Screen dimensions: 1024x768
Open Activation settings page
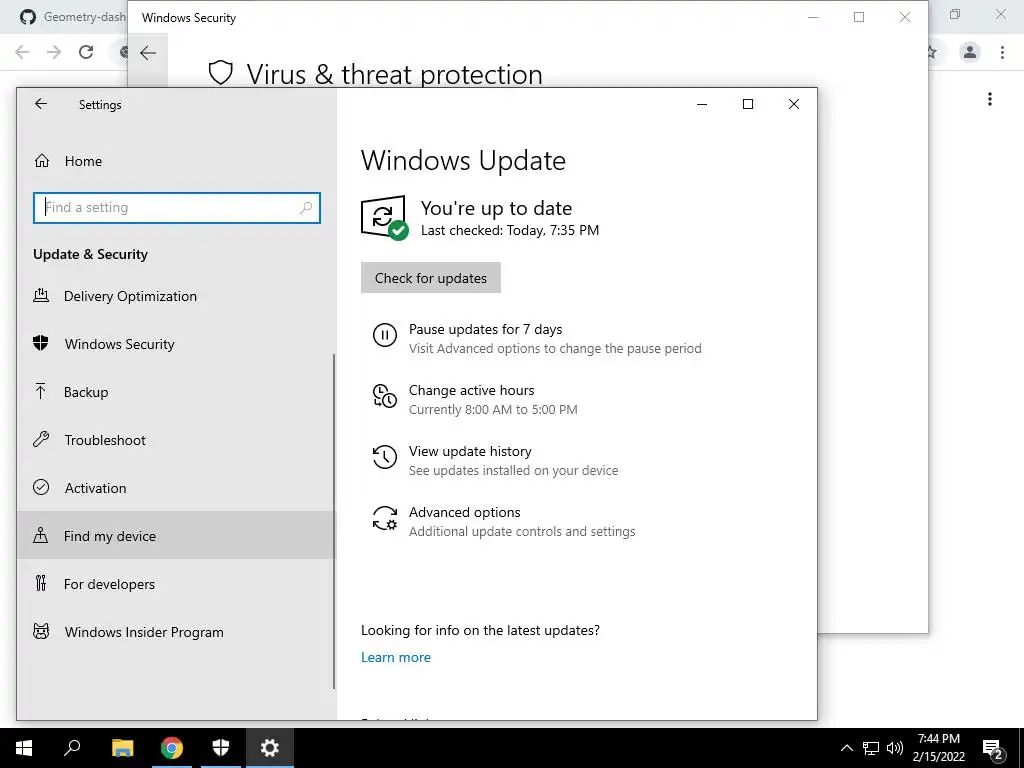[176, 488]
